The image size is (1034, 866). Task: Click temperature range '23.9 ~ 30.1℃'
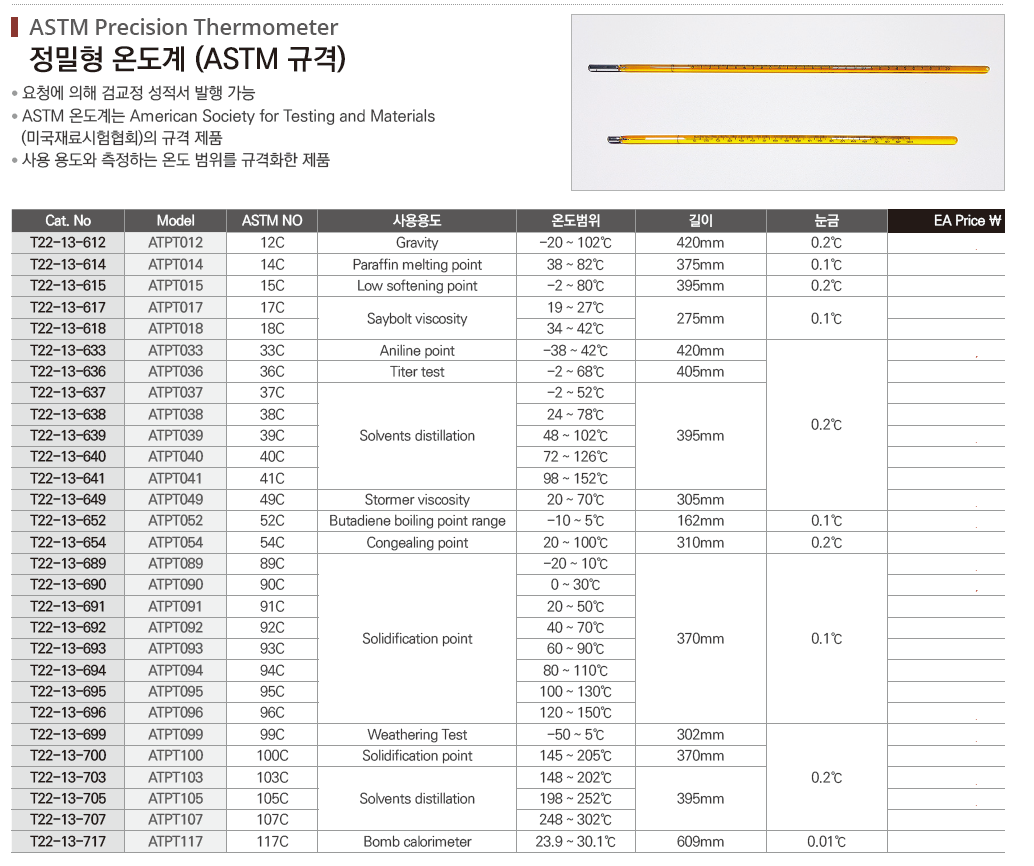[576, 841]
